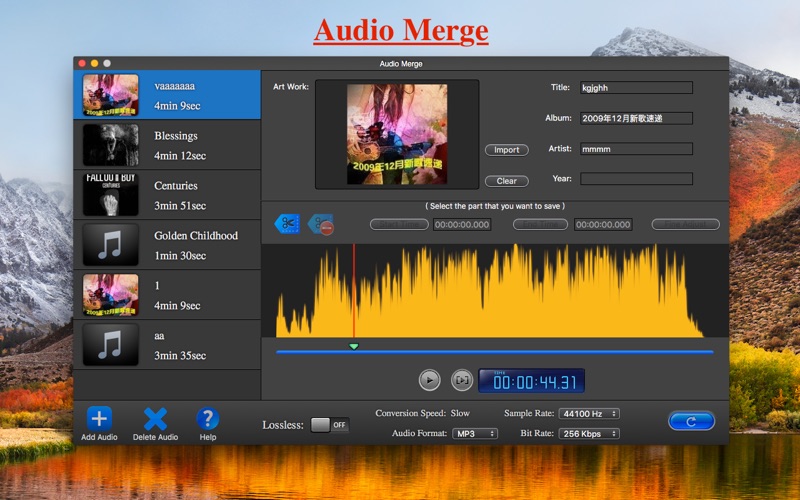800x500 pixels.
Task: Click the end time value field
Action: (x=603, y=224)
